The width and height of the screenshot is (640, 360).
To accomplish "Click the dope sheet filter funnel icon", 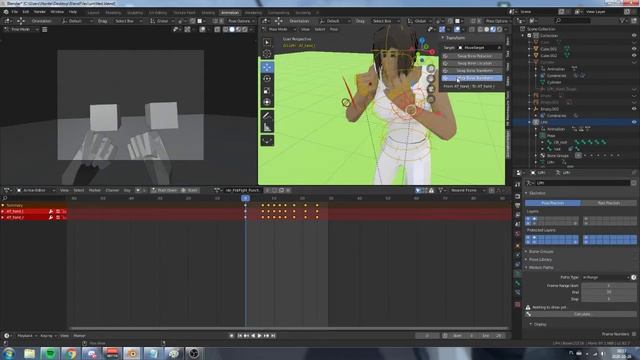I will tap(441, 190).
